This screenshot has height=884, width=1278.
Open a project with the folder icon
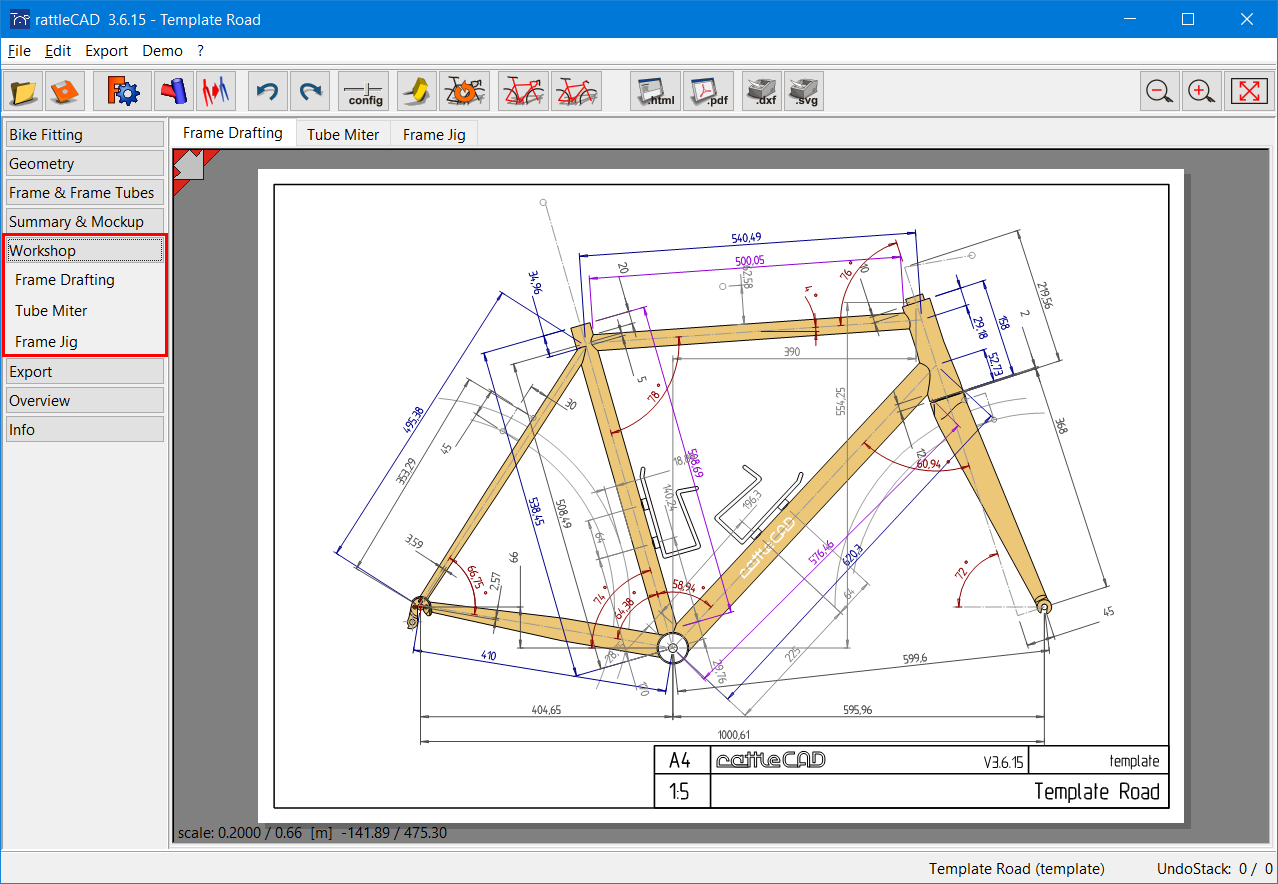[x=23, y=91]
